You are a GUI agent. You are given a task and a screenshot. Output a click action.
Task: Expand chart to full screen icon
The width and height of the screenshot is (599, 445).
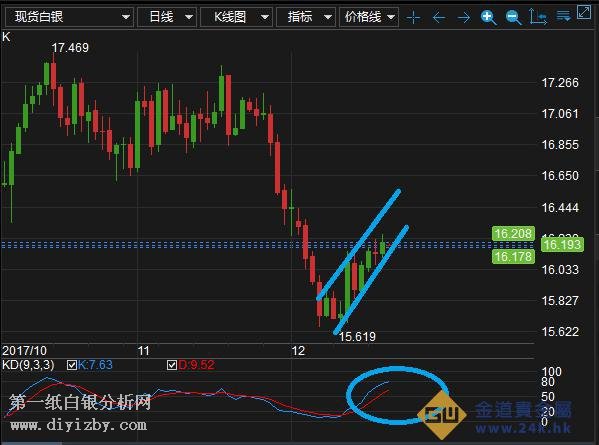tap(584, 12)
